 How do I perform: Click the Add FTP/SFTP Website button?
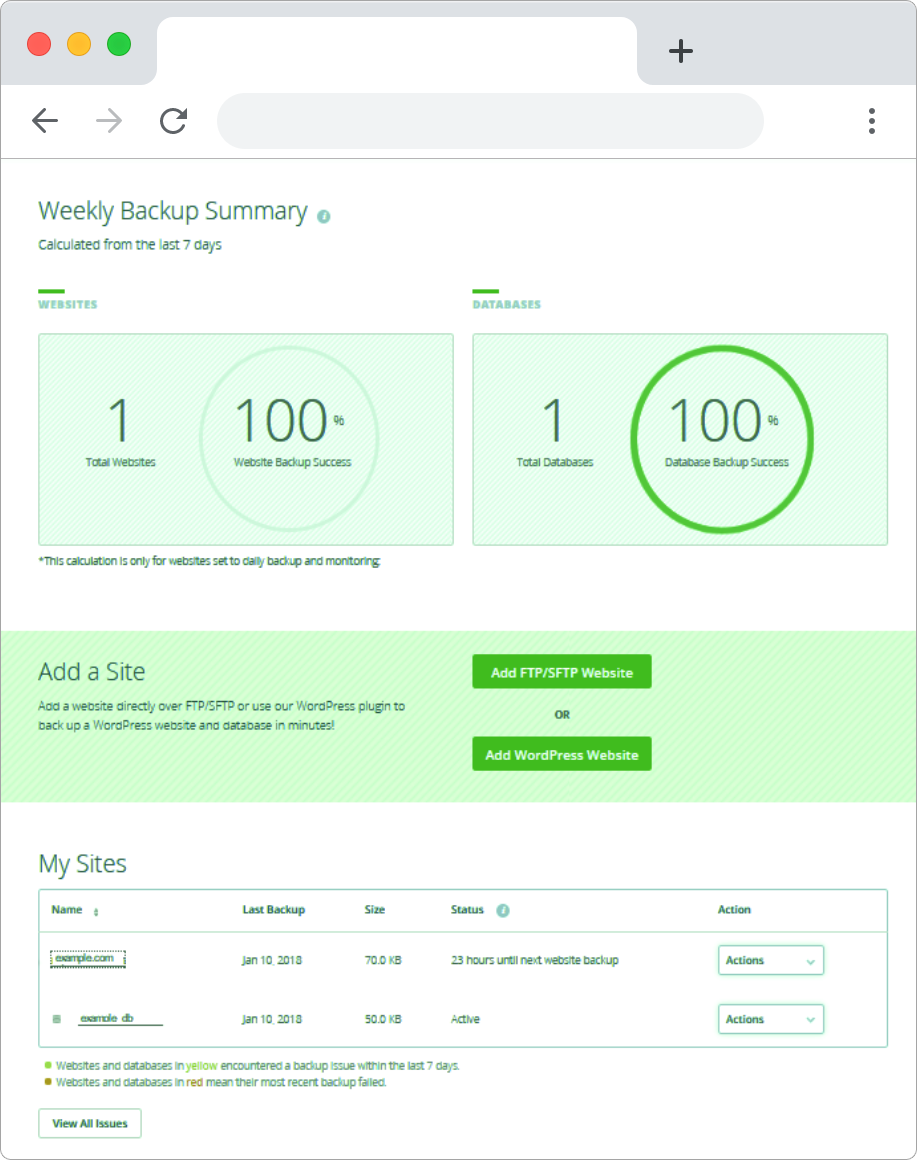(561, 673)
